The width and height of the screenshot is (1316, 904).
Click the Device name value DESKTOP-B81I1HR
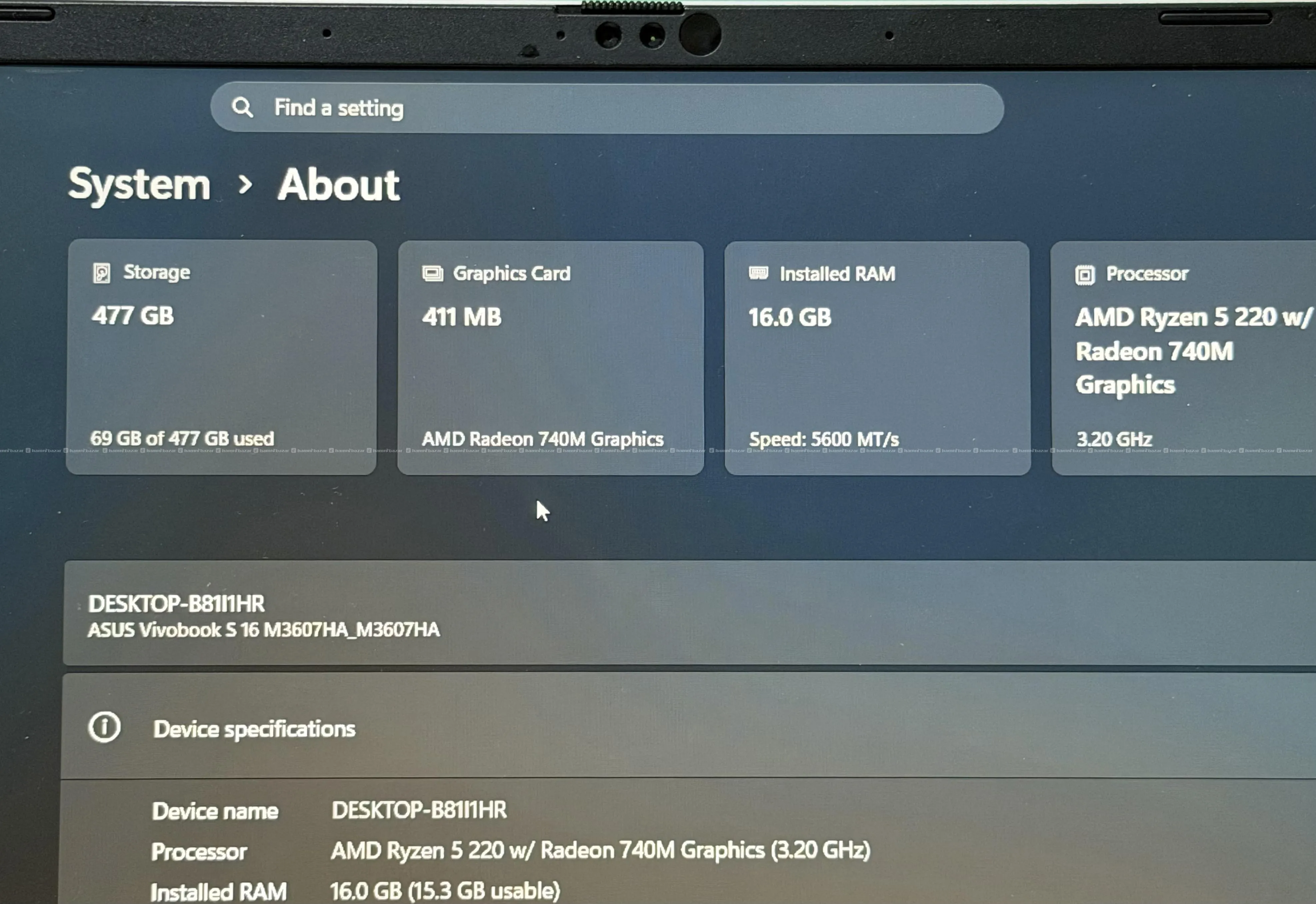419,810
